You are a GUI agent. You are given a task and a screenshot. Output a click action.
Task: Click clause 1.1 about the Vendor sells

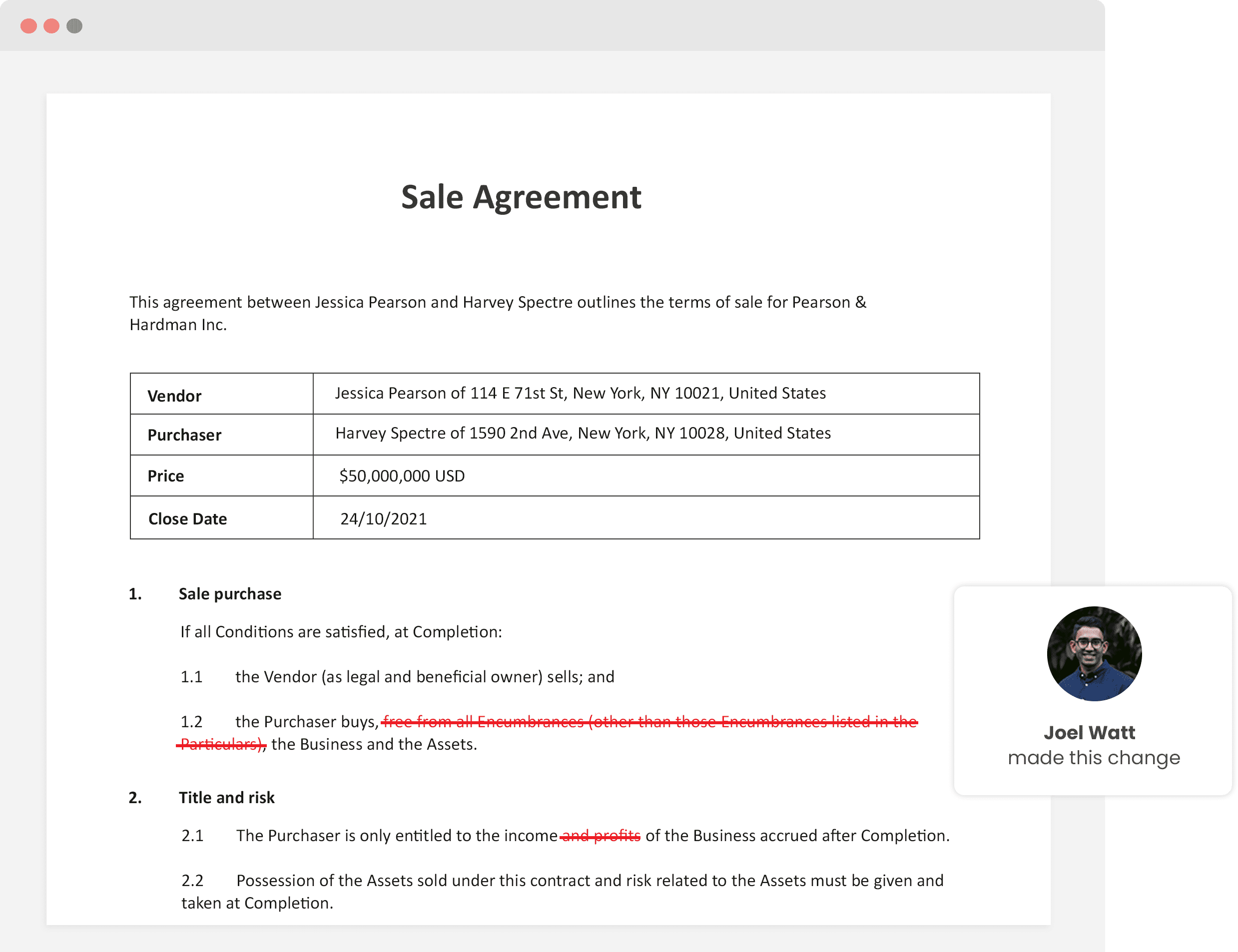tap(397, 677)
